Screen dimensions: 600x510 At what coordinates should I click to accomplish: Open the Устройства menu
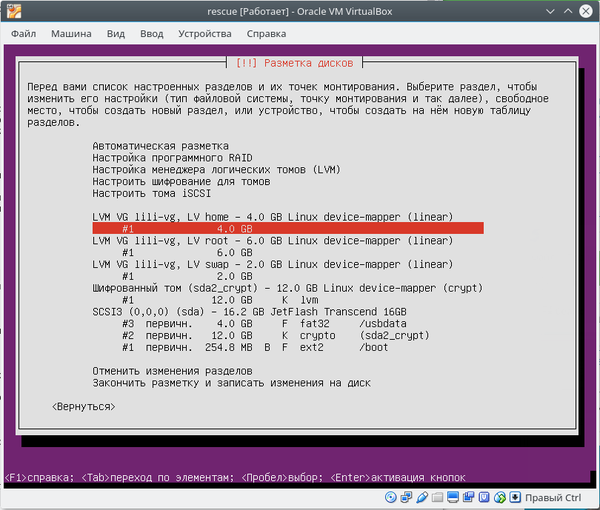click(205, 34)
